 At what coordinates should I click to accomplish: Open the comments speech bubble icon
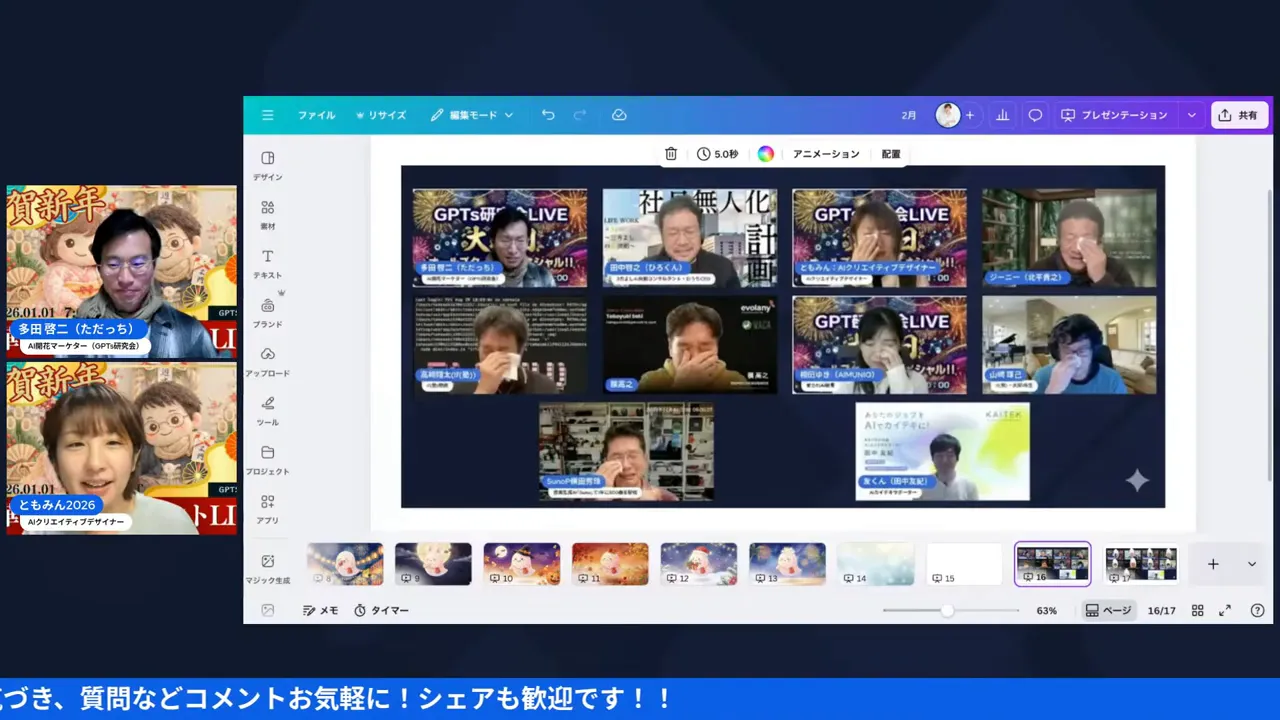[1035, 115]
